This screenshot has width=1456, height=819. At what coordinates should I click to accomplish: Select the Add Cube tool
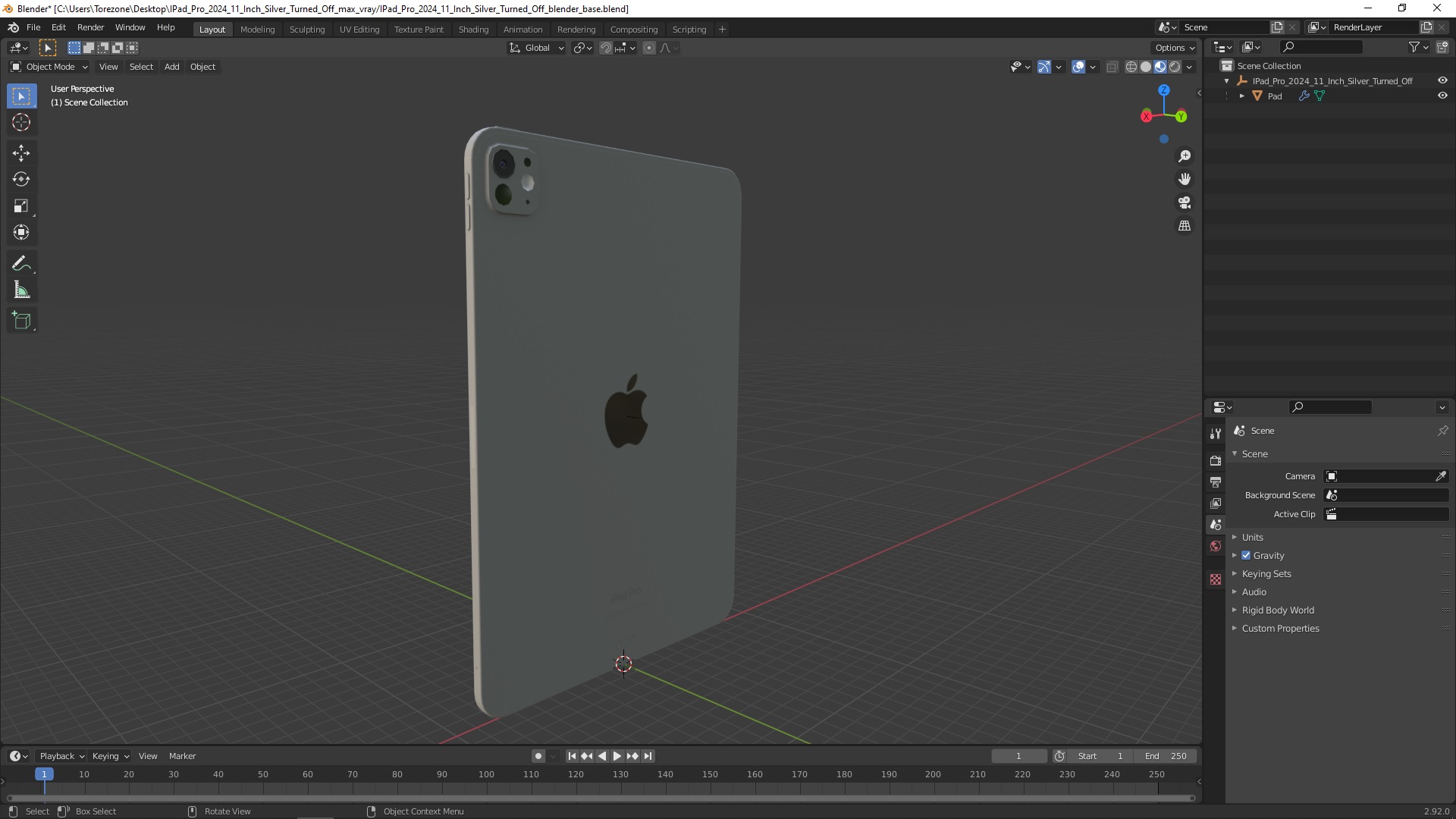click(21, 321)
